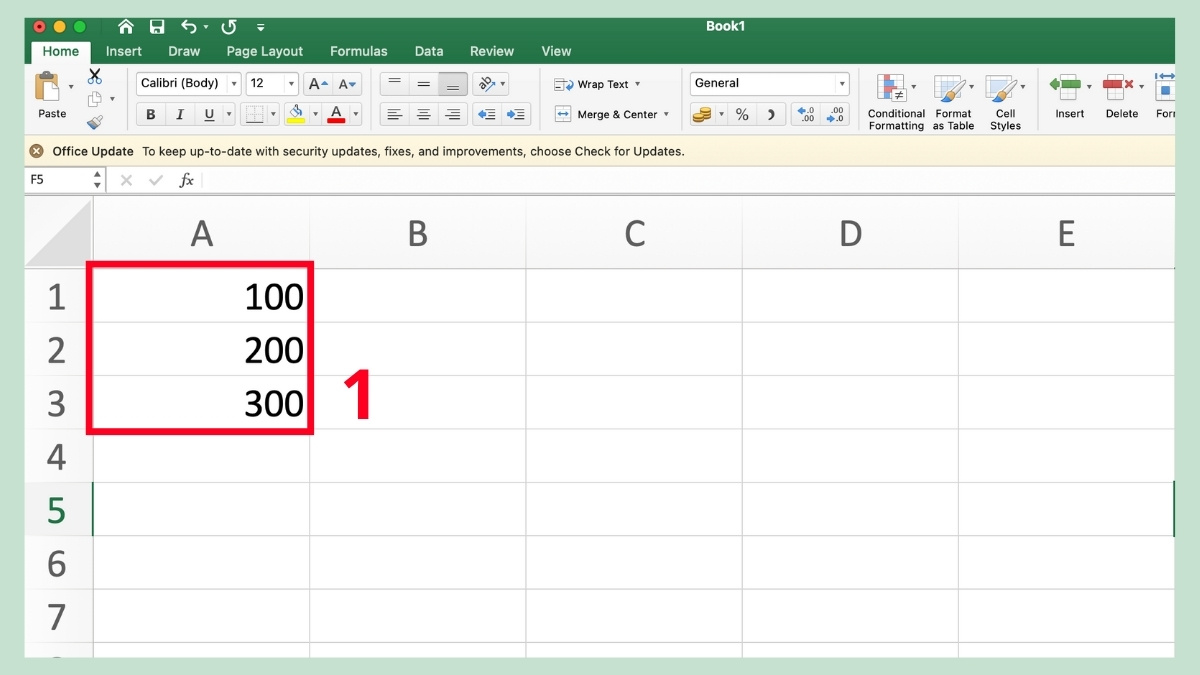Click the Increase Decimal icon
This screenshot has width=1200, height=675.
coord(806,114)
